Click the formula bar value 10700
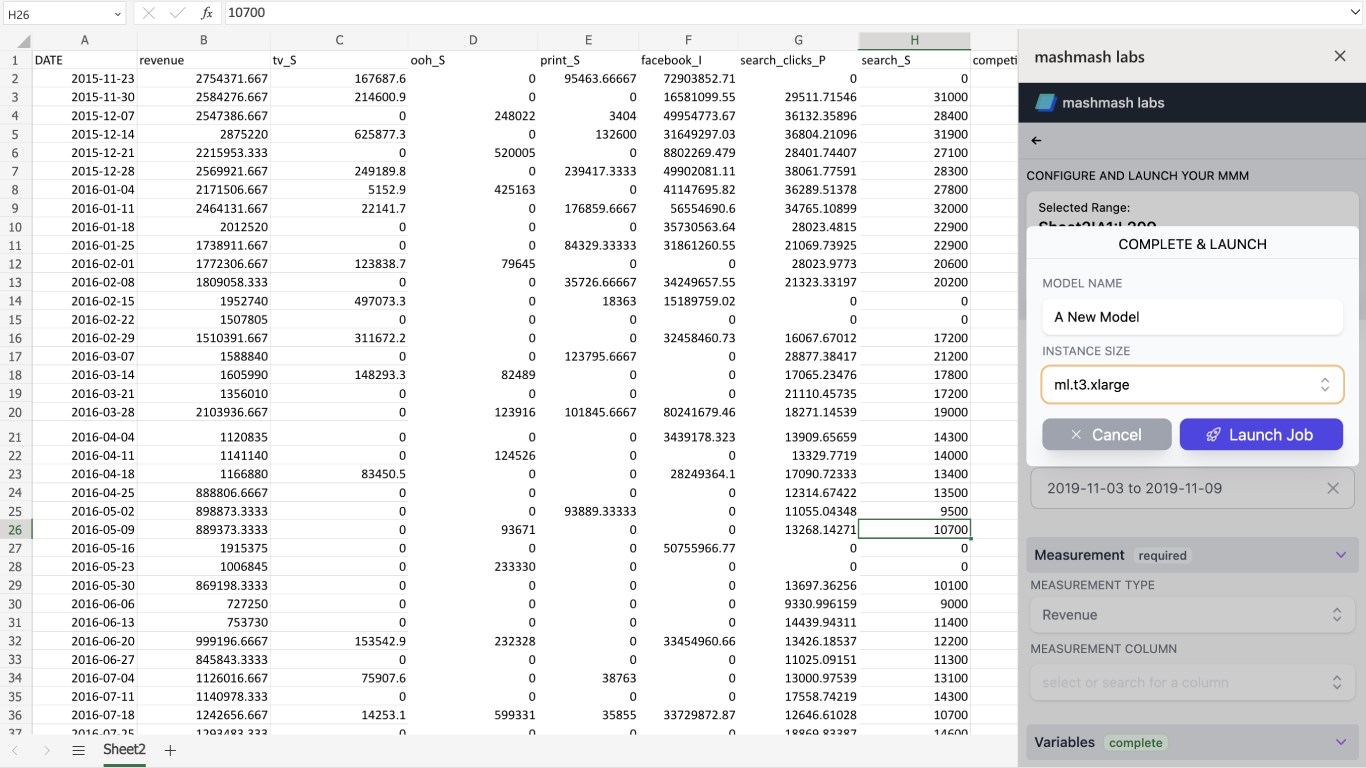Image resolution: width=1366 pixels, height=768 pixels. 246,13
